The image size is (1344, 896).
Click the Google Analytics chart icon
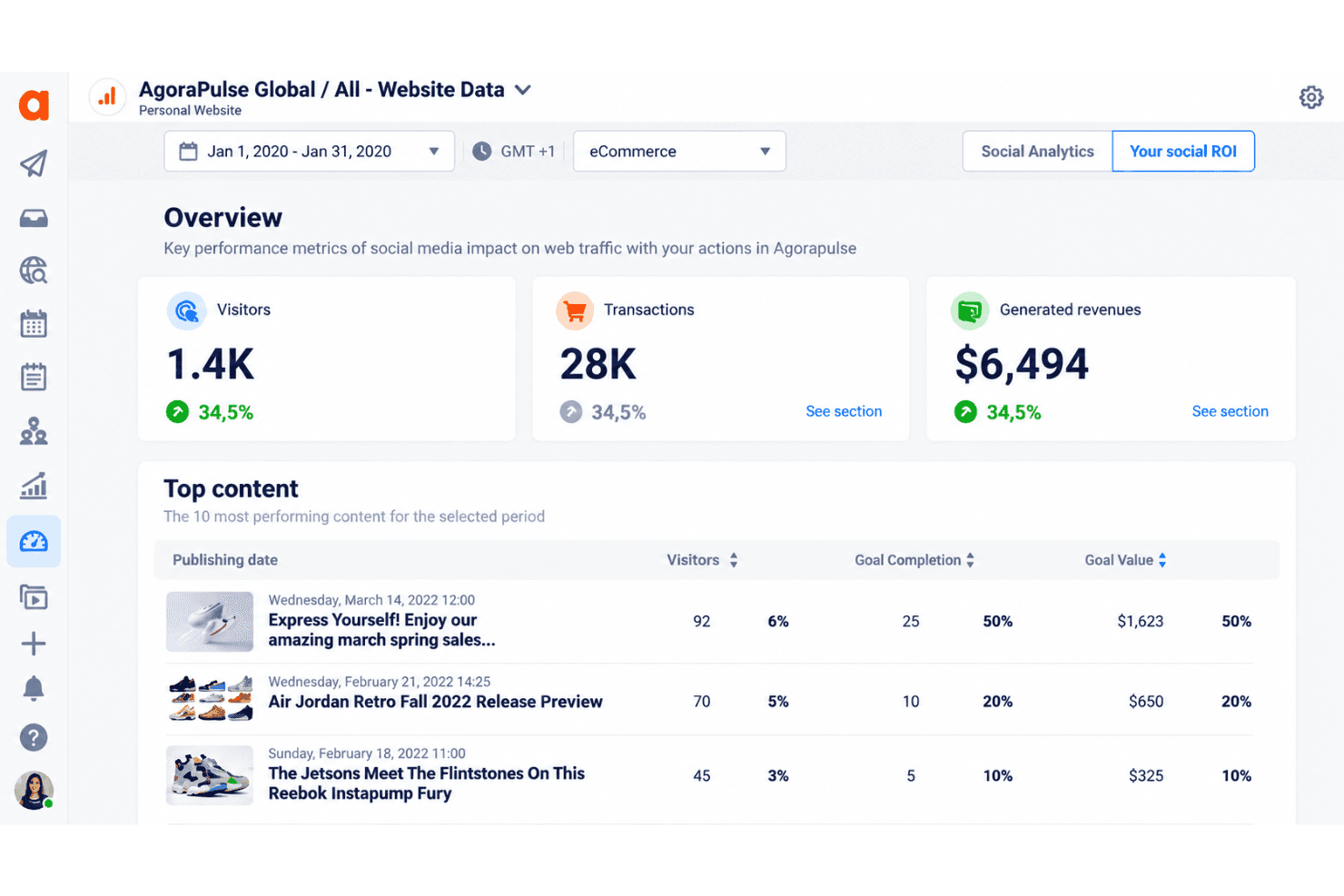pyautogui.click(x=107, y=97)
